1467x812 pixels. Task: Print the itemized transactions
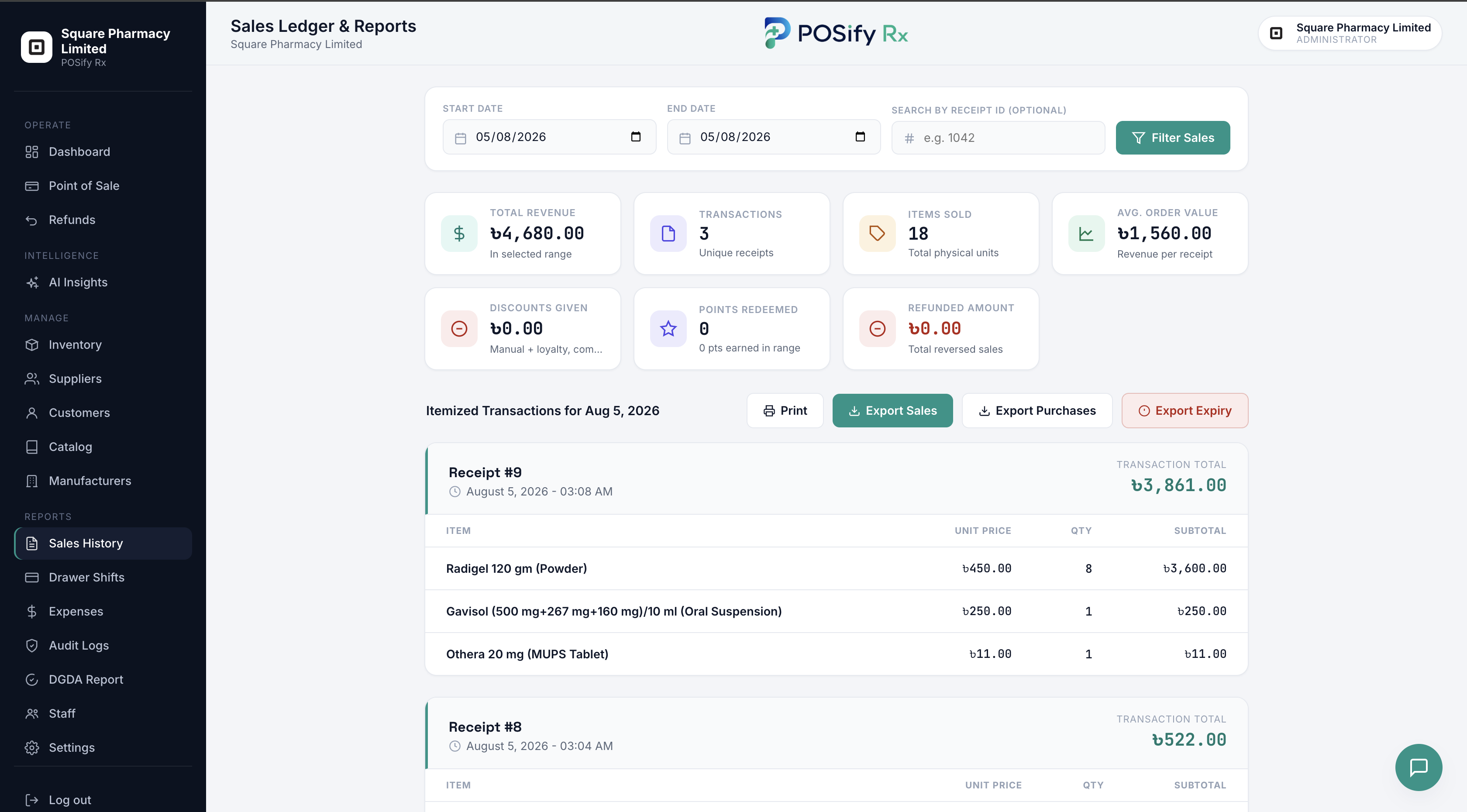(785, 410)
